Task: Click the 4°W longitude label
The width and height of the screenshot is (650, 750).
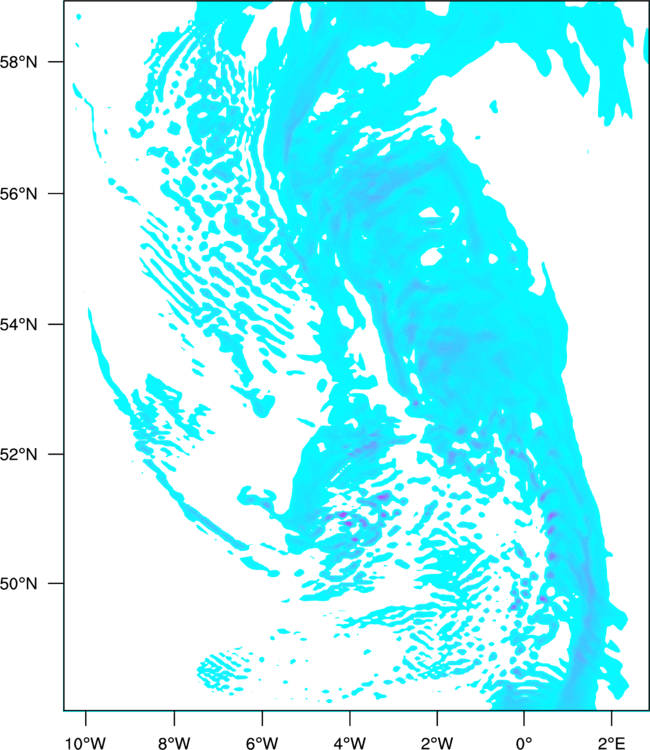Action: pos(350,743)
